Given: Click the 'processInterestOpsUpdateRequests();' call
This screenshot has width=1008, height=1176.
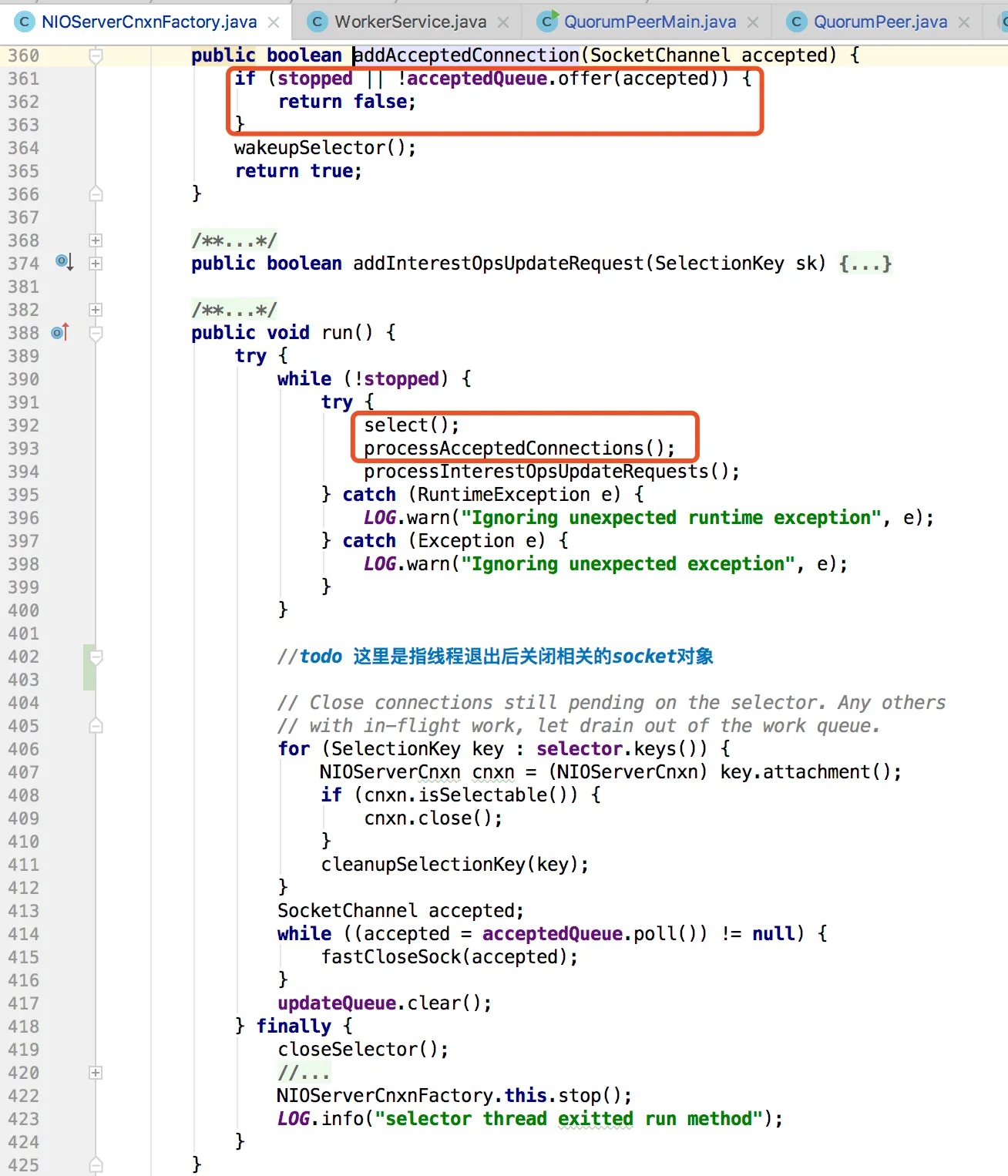Looking at the screenshot, I should pos(552,472).
